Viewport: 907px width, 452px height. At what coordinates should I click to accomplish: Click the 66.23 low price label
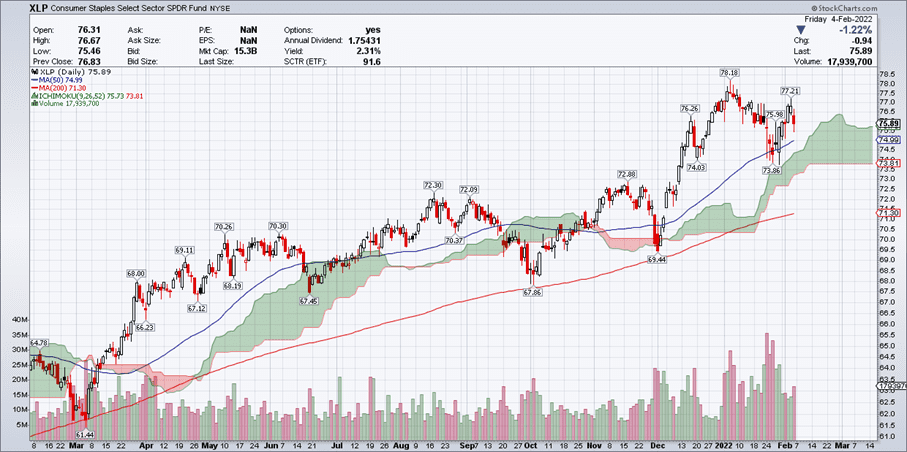[x=147, y=327]
